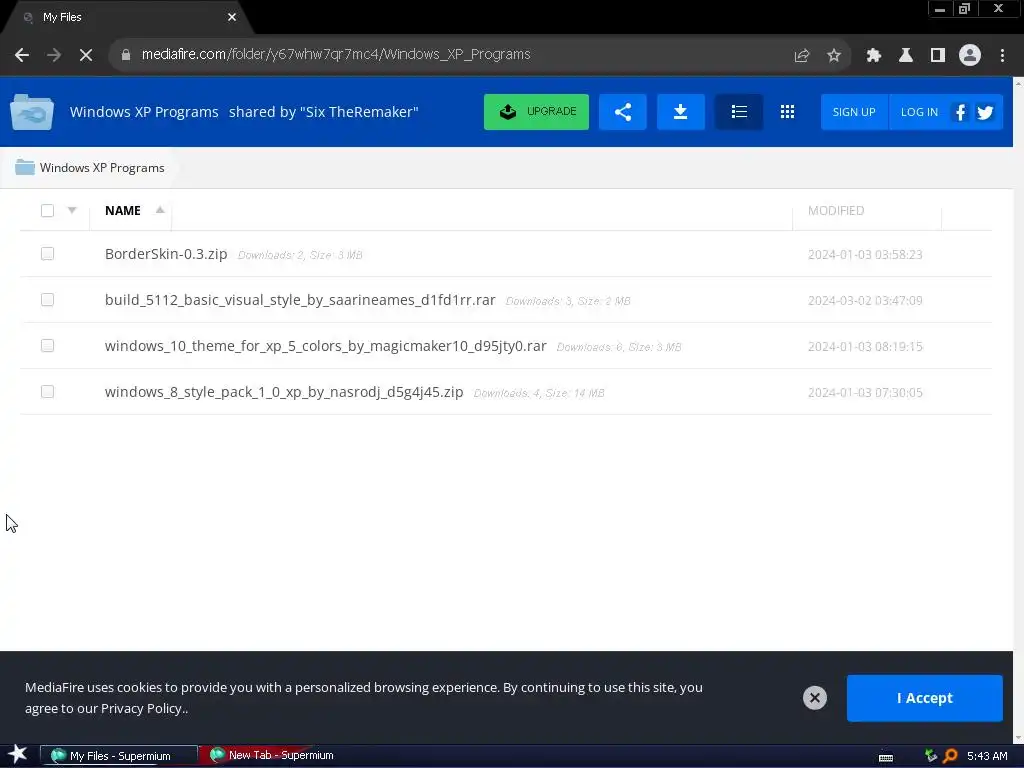1024x768 pixels.
Task: Click the orange magnifier tray icon
Action: coord(950,756)
